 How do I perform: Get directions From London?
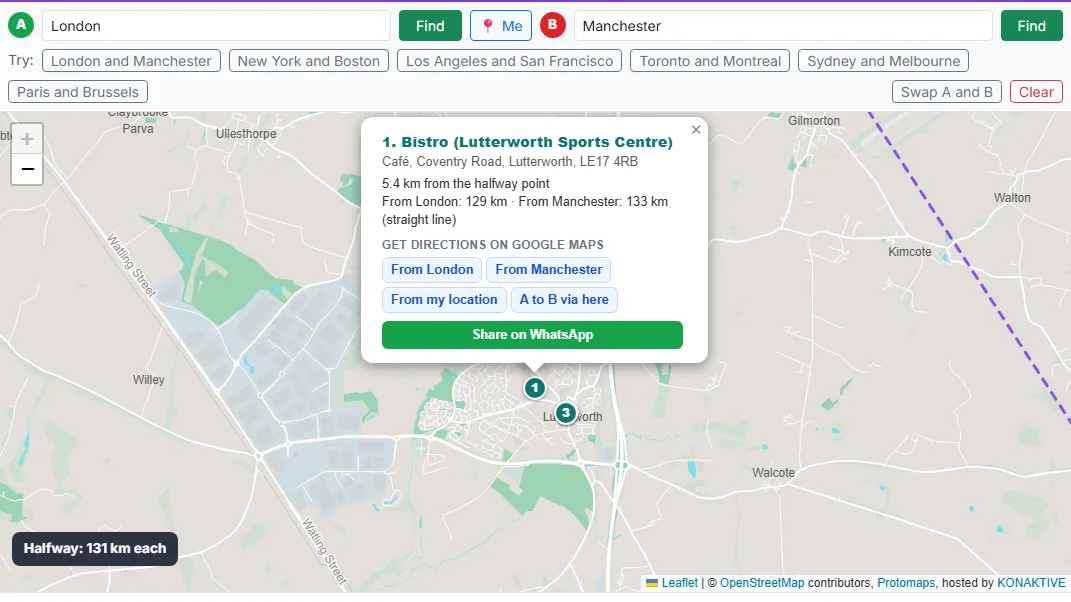(432, 269)
